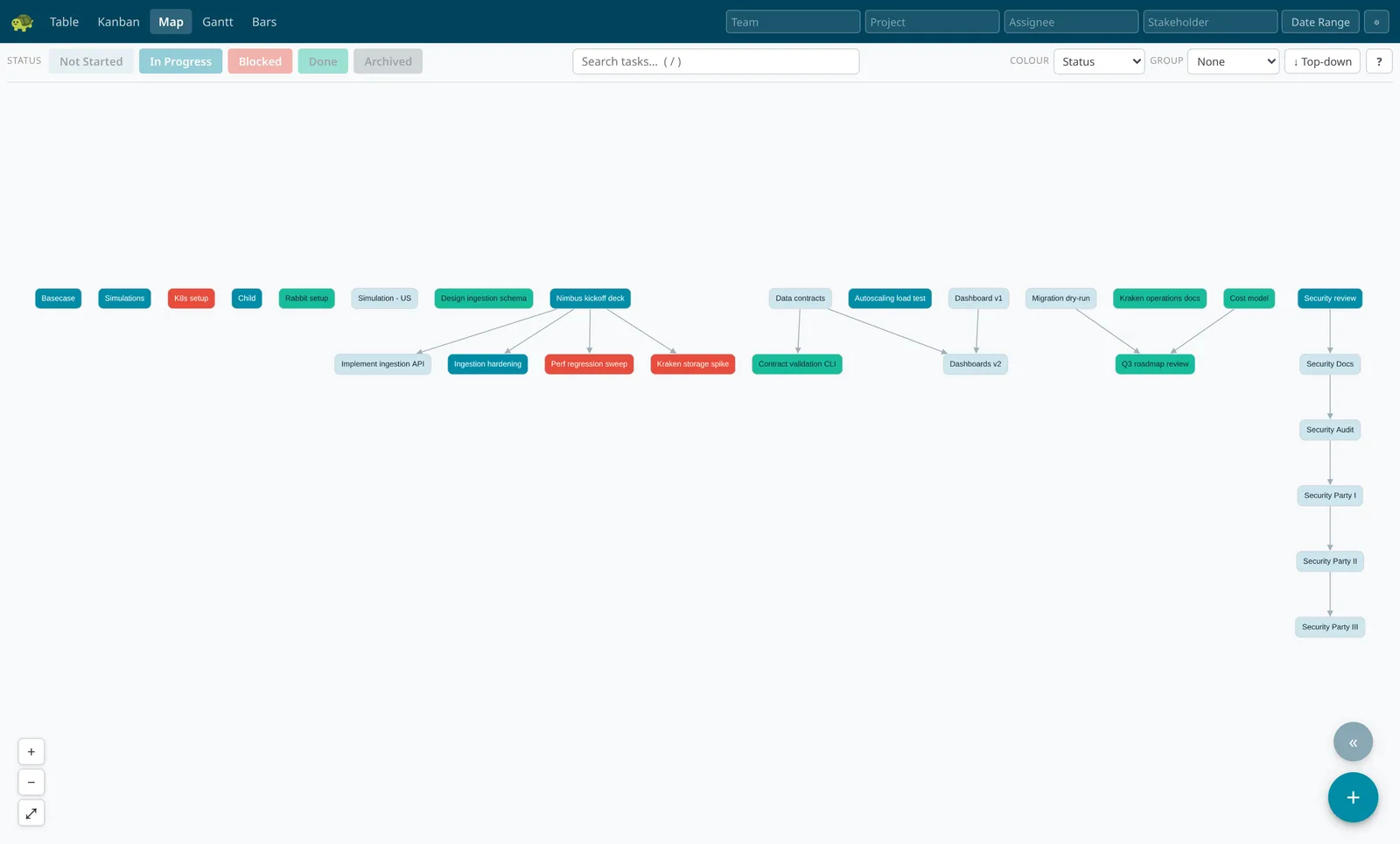
Task: Select the K8s setup task node
Action: (192, 299)
